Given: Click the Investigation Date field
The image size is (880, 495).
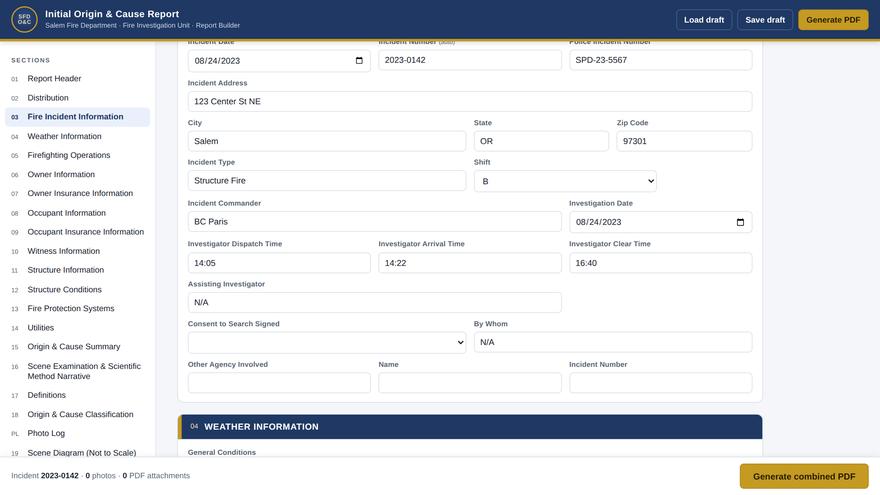Looking at the screenshot, I should click(661, 222).
